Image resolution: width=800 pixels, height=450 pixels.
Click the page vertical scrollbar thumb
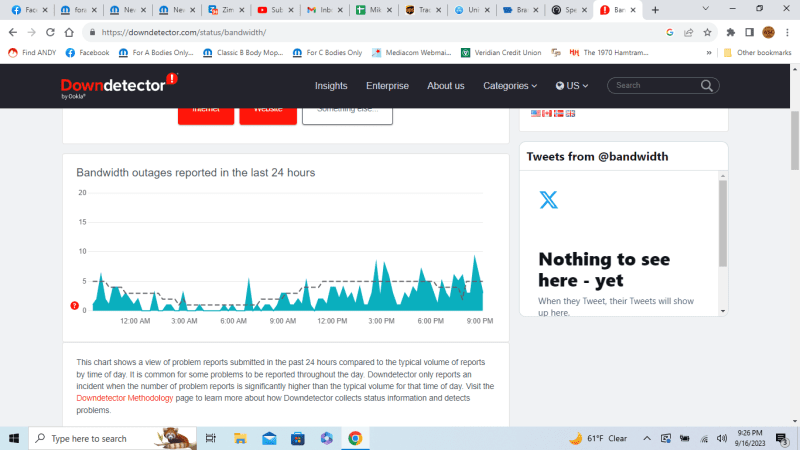tap(795, 140)
